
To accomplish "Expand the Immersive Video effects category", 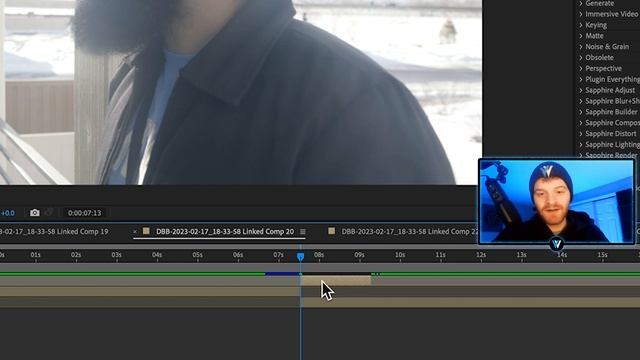I will coord(581,14).
